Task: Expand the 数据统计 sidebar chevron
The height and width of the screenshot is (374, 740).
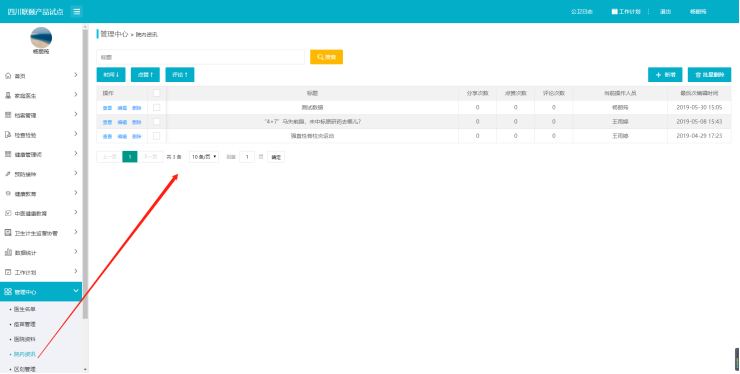Action: click(x=76, y=252)
